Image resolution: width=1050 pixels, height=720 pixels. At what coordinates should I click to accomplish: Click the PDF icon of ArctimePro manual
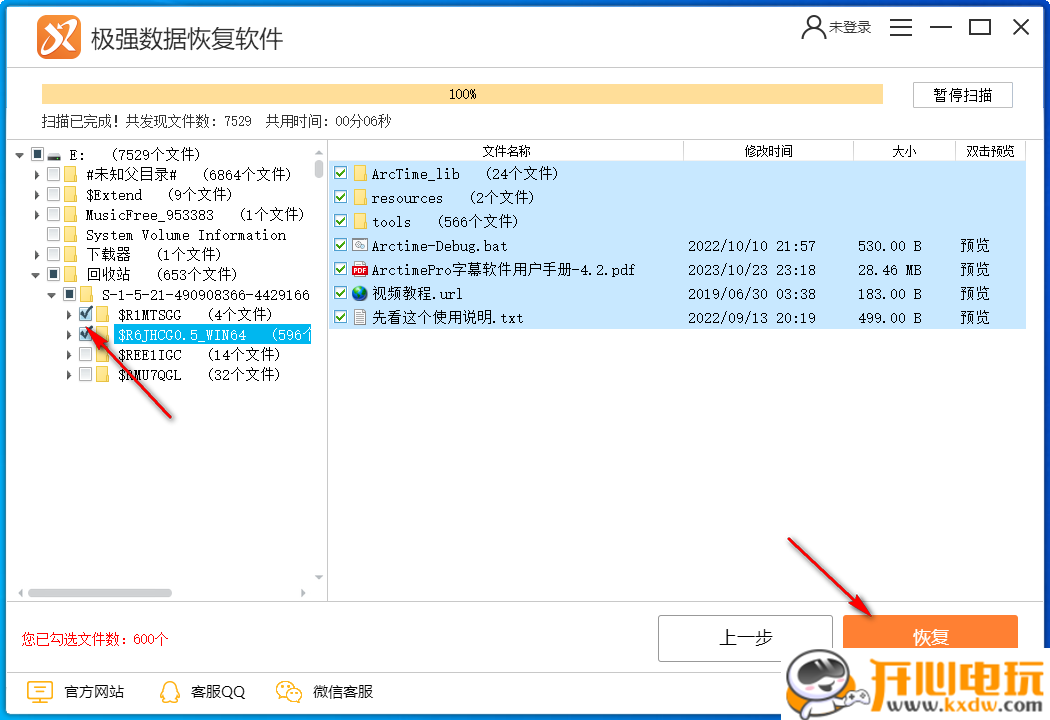360,270
